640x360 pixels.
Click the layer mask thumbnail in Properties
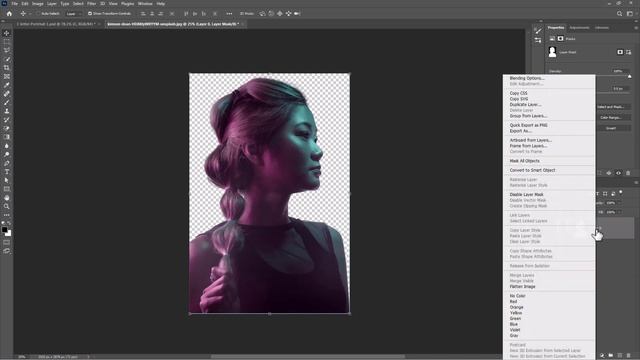click(x=552, y=52)
